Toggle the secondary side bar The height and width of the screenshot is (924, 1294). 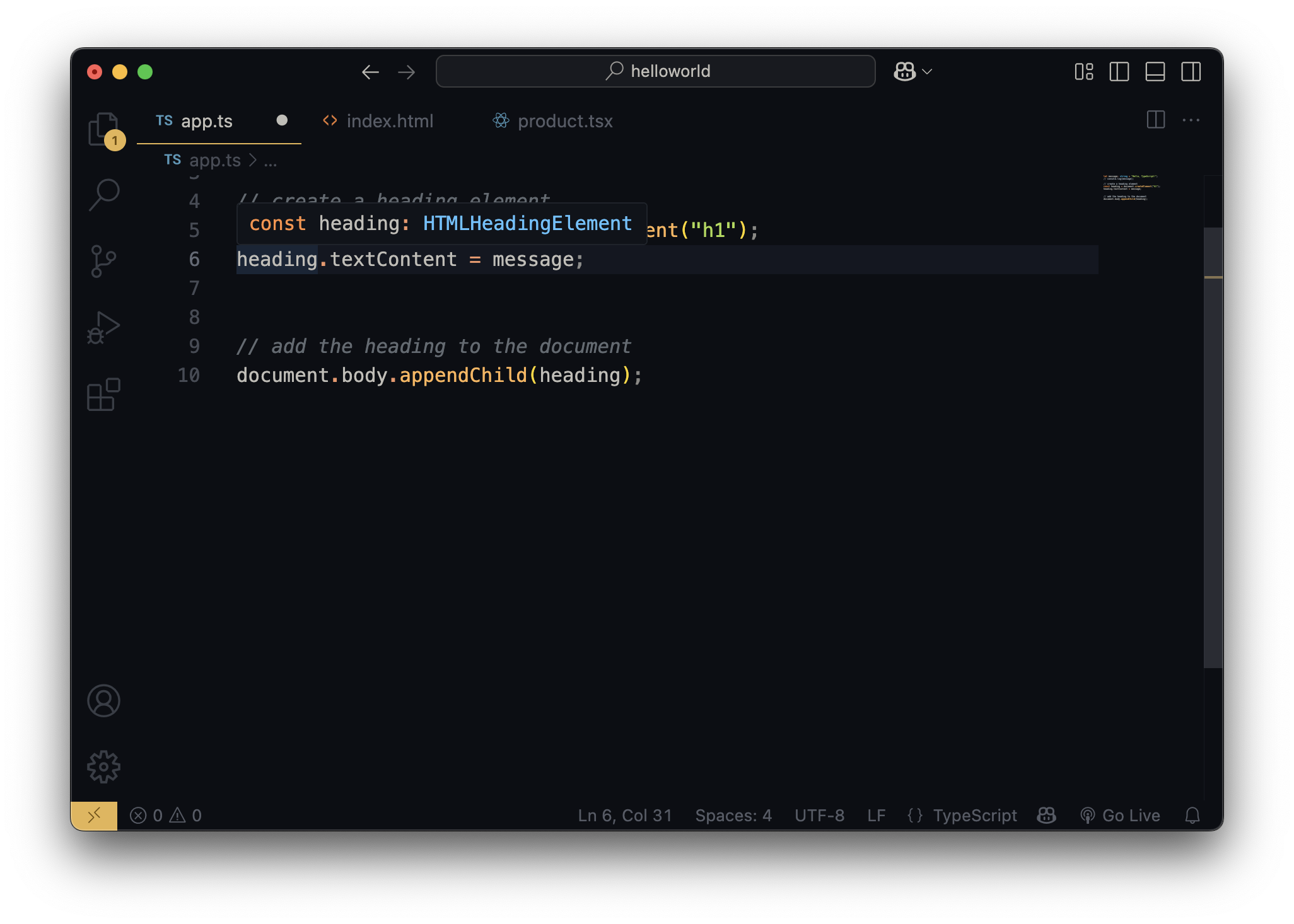click(x=1191, y=72)
